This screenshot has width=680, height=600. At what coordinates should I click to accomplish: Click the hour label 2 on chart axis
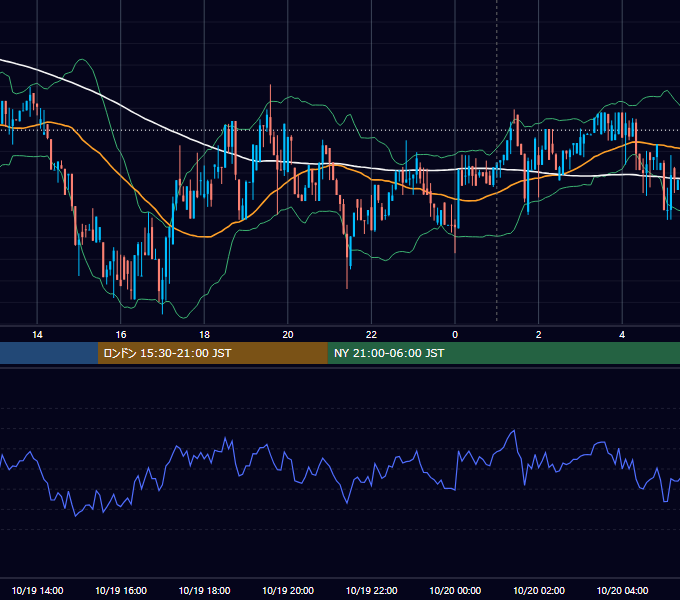click(538, 335)
